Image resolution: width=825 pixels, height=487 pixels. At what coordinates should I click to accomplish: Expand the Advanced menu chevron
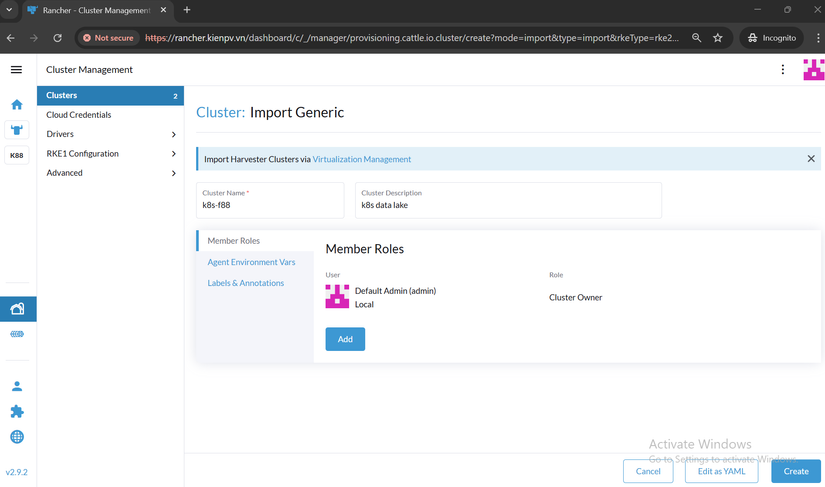point(173,173)
